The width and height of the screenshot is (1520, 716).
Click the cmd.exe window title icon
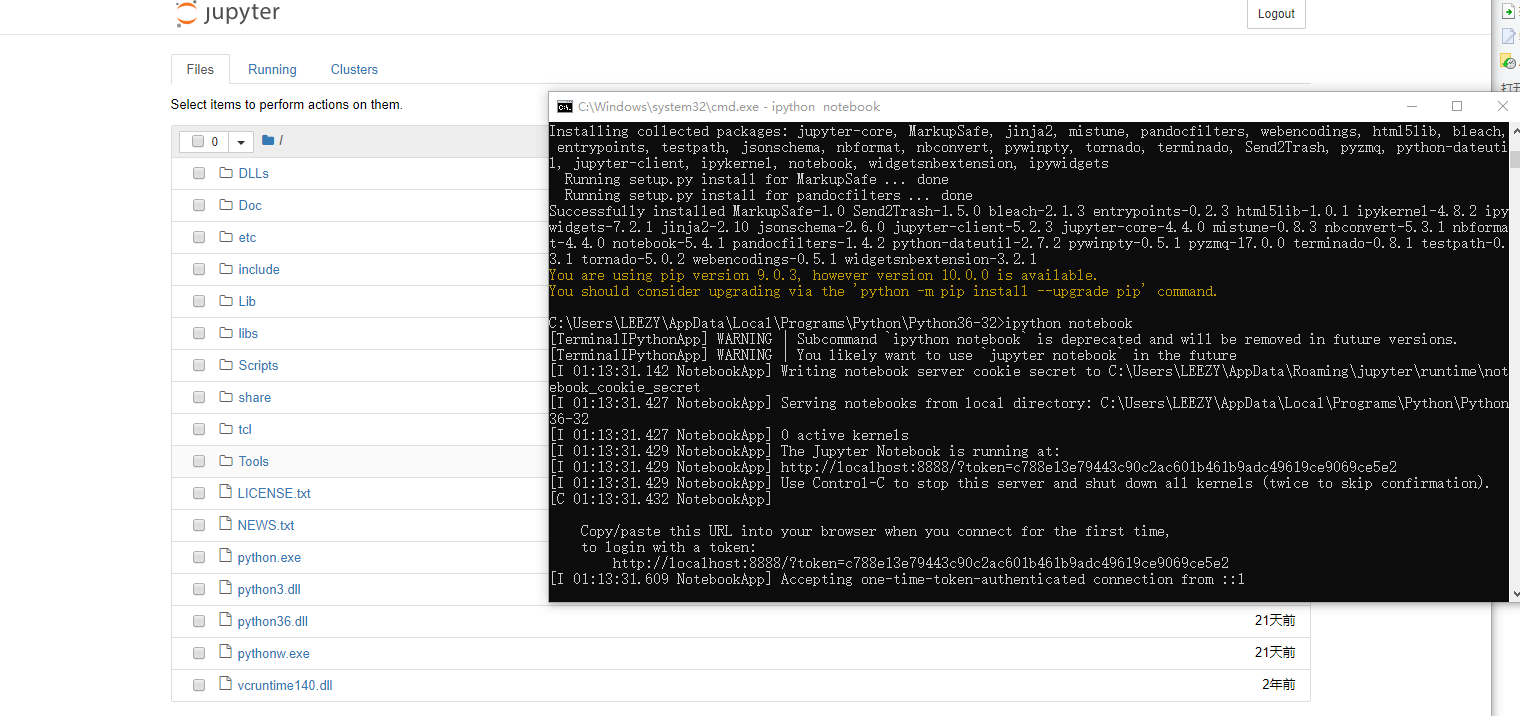[x=565, y=106]
